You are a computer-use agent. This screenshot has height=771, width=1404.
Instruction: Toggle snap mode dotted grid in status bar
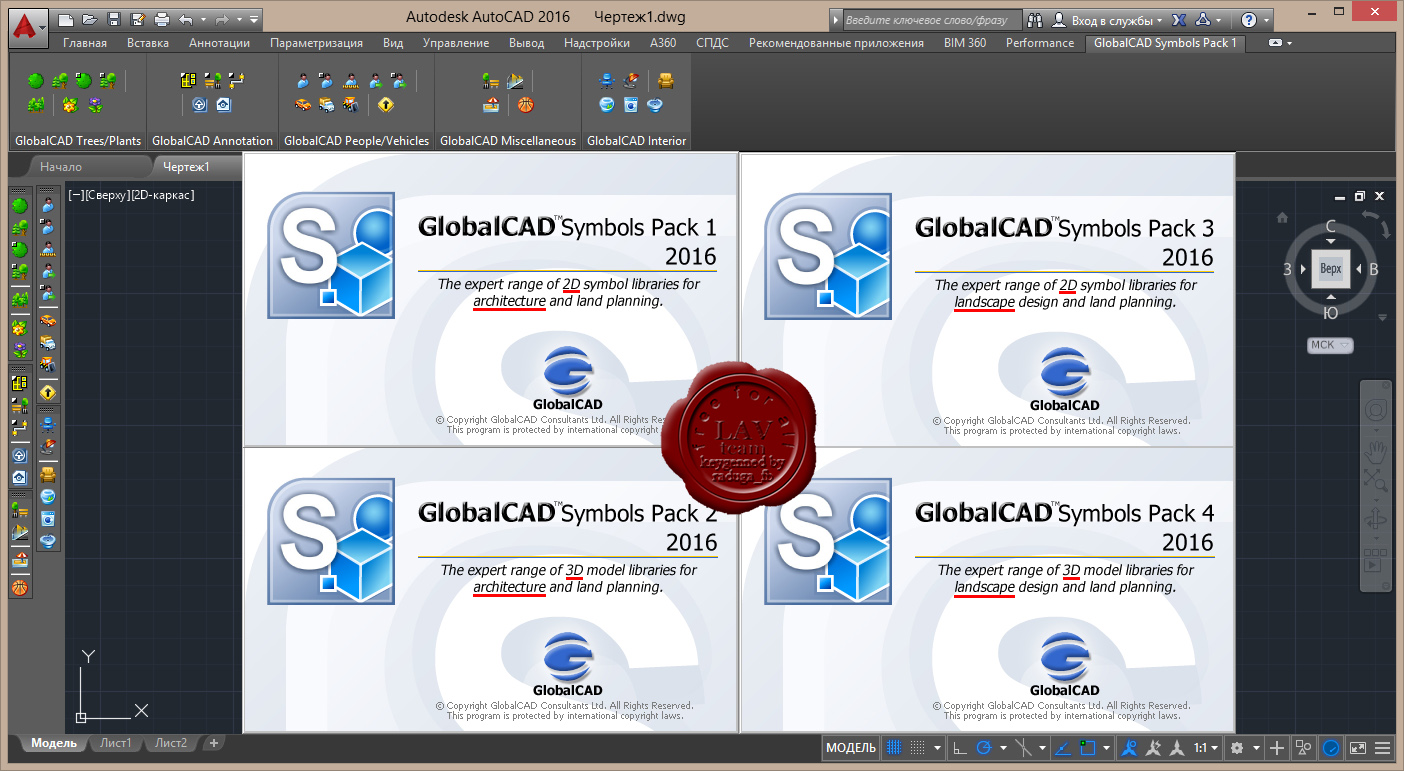click(917, 747)
